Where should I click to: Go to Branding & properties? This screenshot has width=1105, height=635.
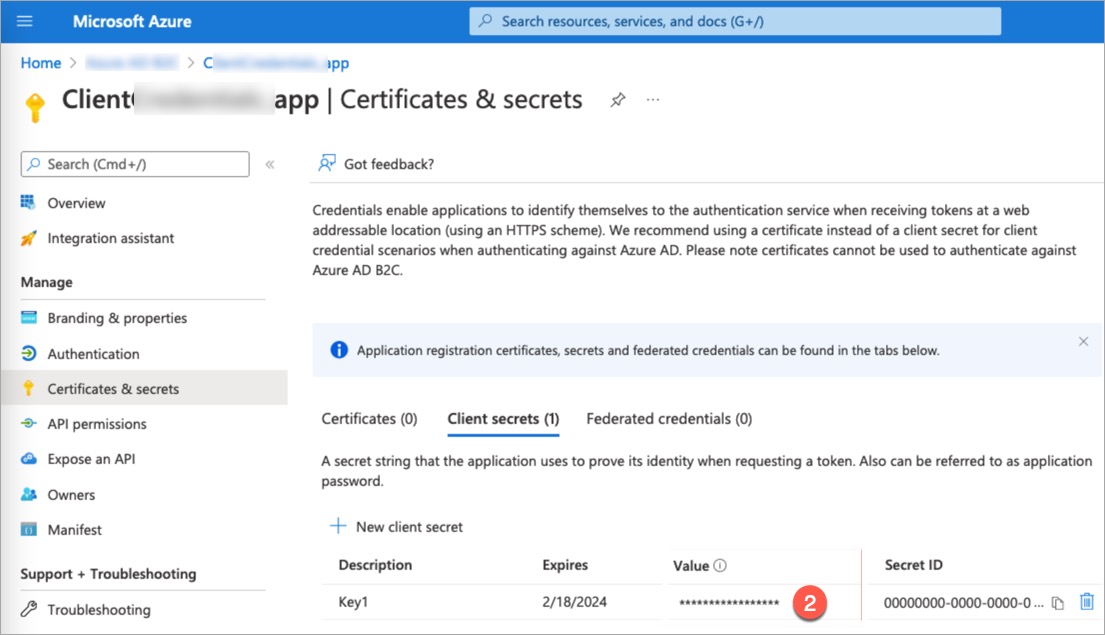117,318
